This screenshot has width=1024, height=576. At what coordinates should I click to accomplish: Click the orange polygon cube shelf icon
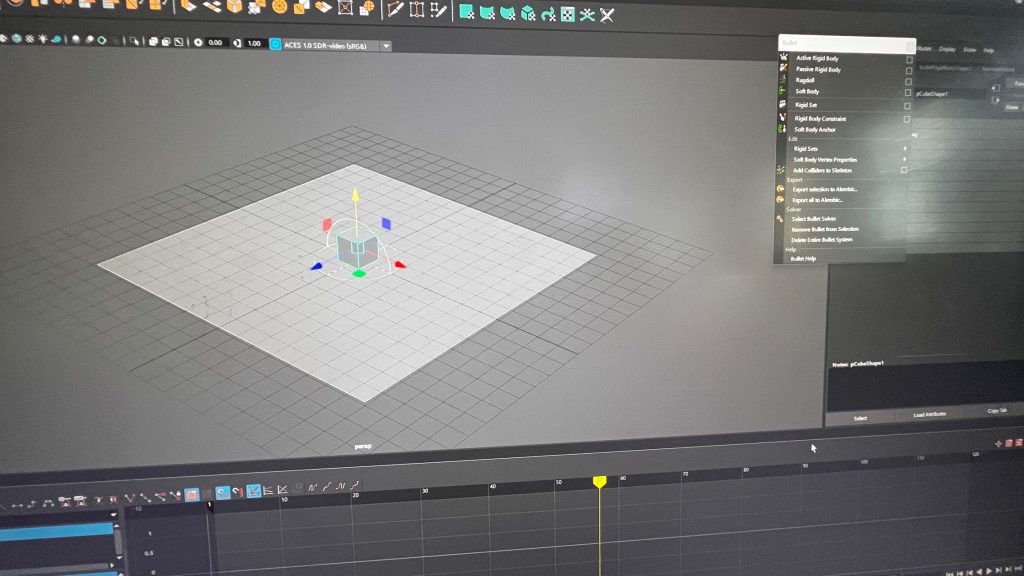point(234,7)
